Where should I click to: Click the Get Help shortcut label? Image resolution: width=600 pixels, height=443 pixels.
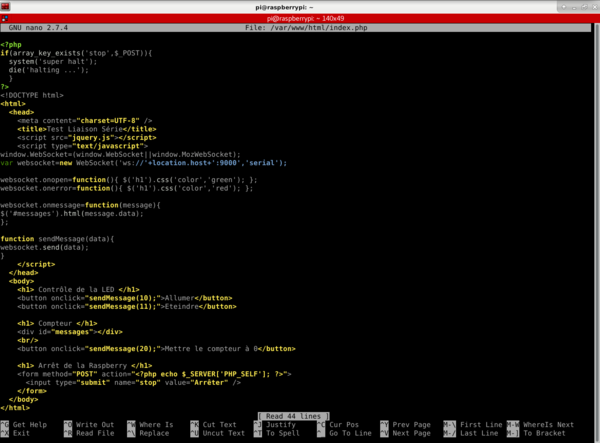click(31, 424)
